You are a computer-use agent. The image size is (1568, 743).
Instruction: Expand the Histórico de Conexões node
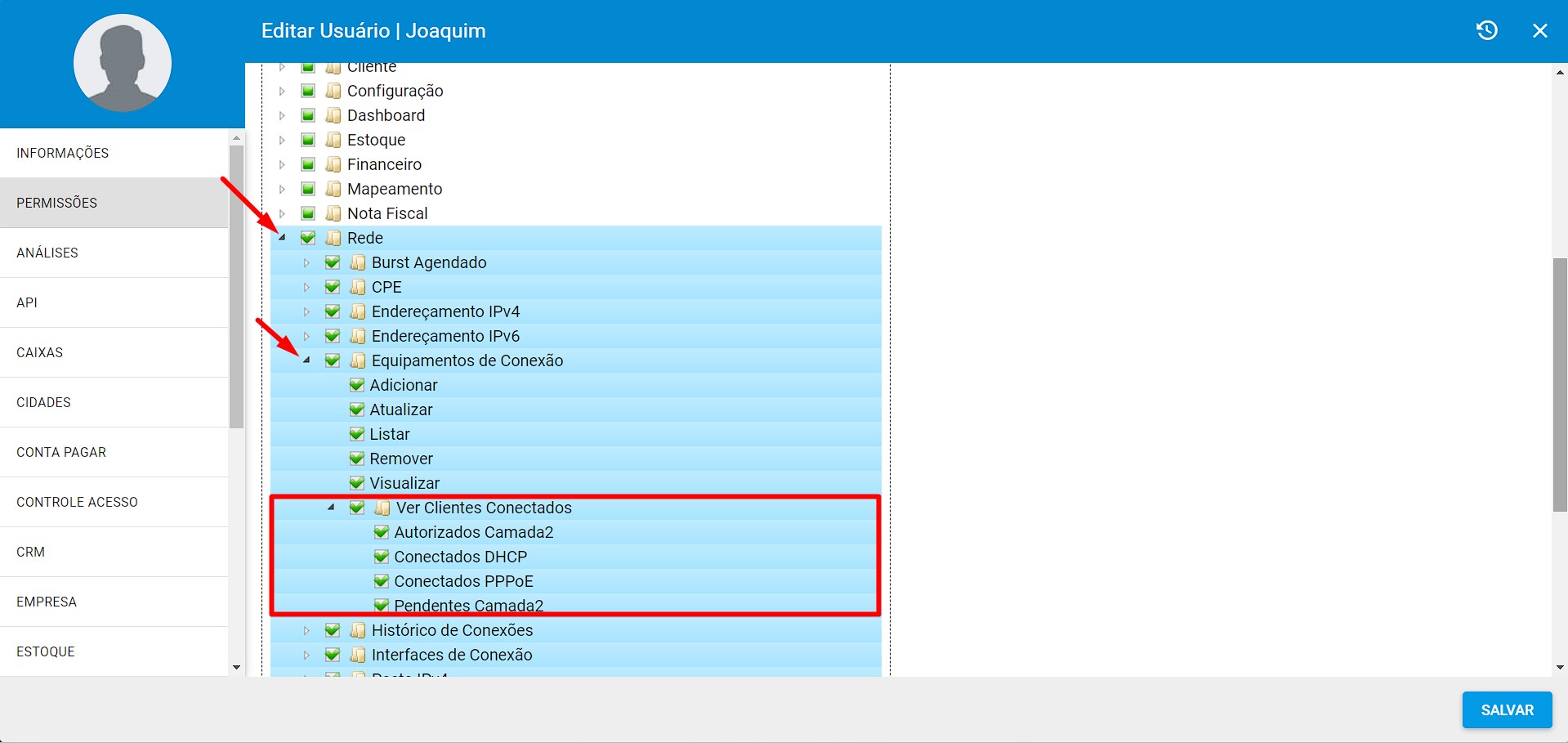pos(306,630)
